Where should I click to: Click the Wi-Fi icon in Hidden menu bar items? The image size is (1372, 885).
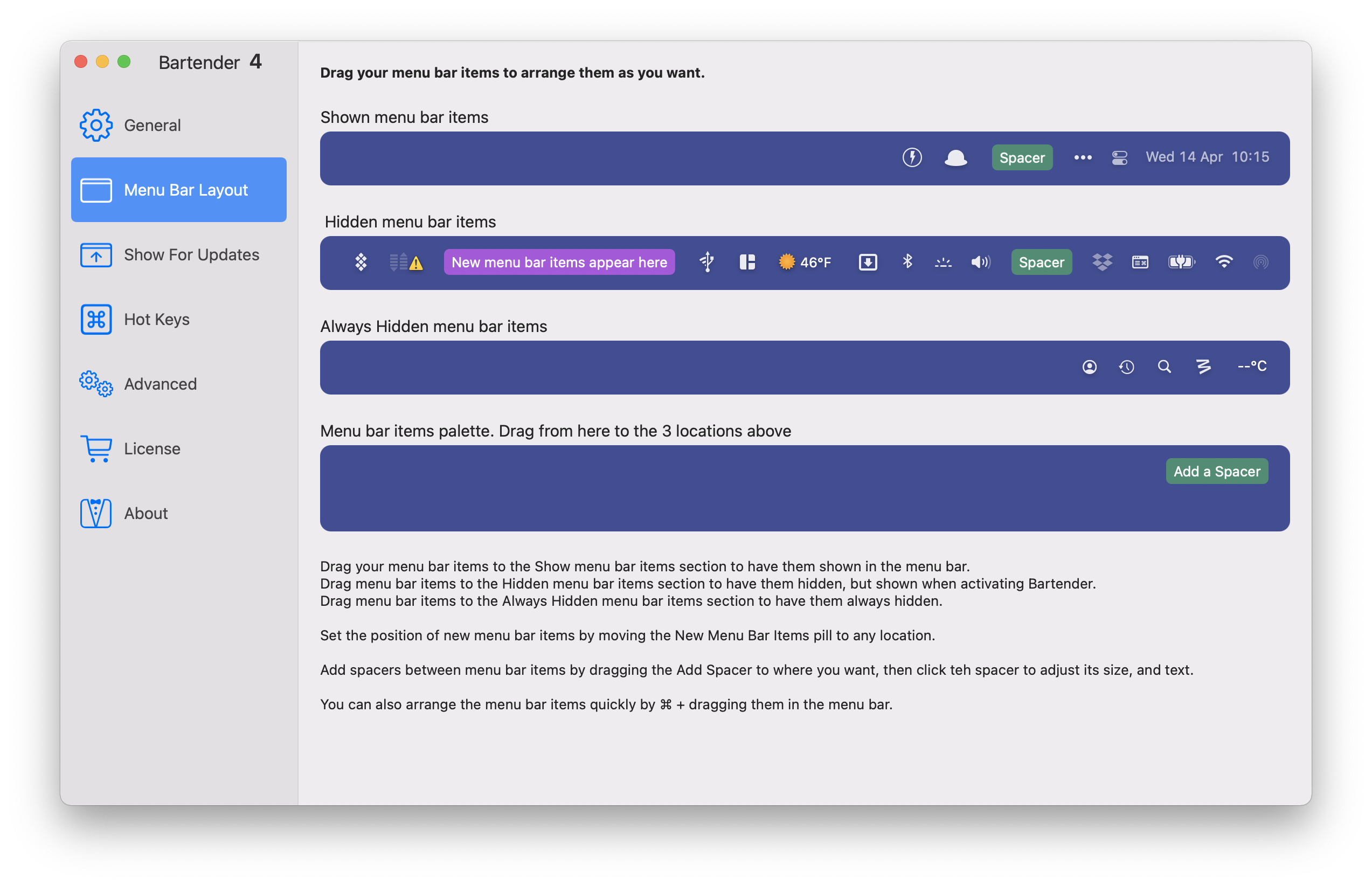[x=1224, y=261]
